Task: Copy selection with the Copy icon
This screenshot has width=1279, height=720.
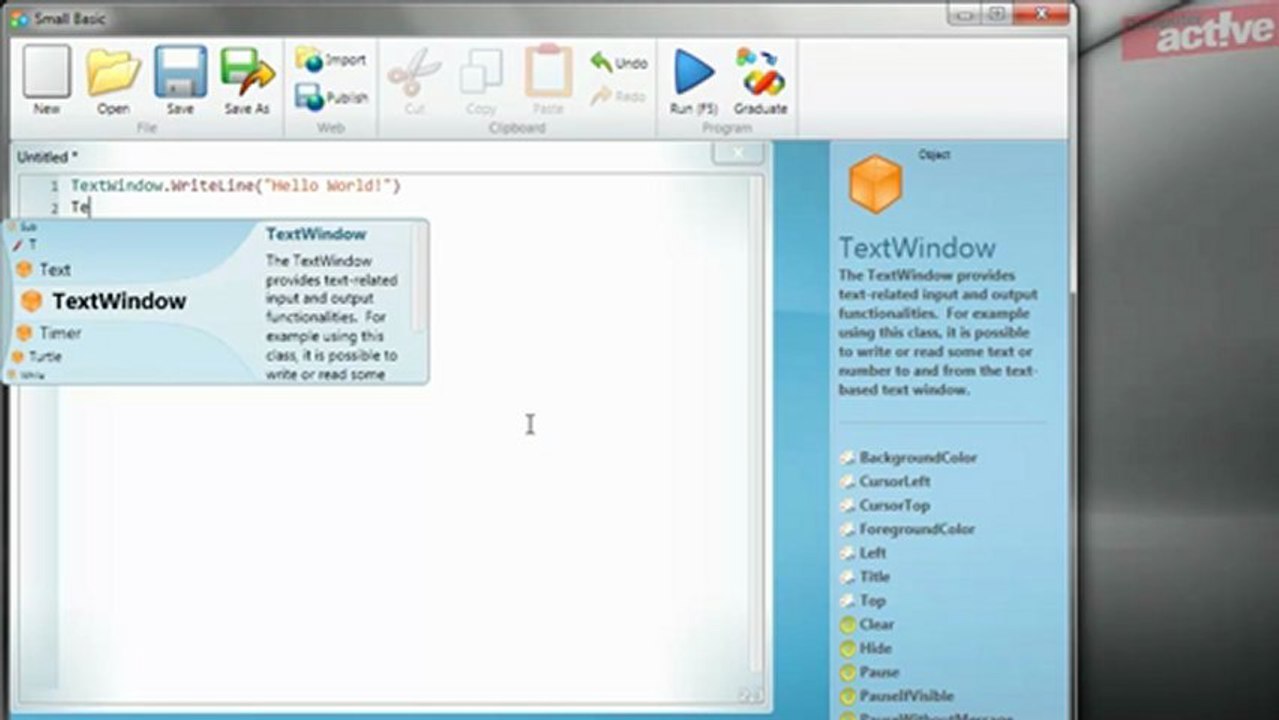Action: coord(481,80)
